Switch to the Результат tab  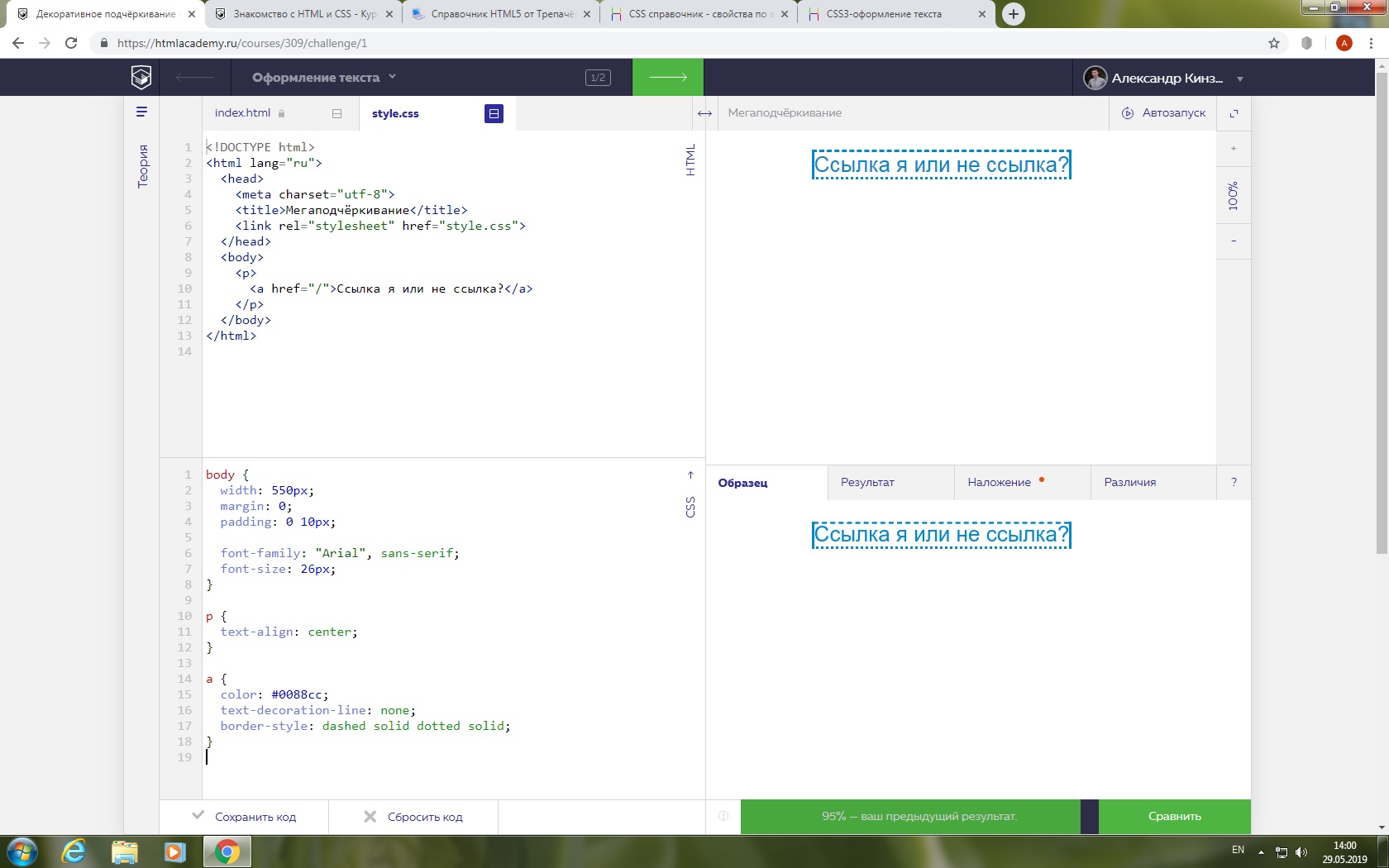867,482
